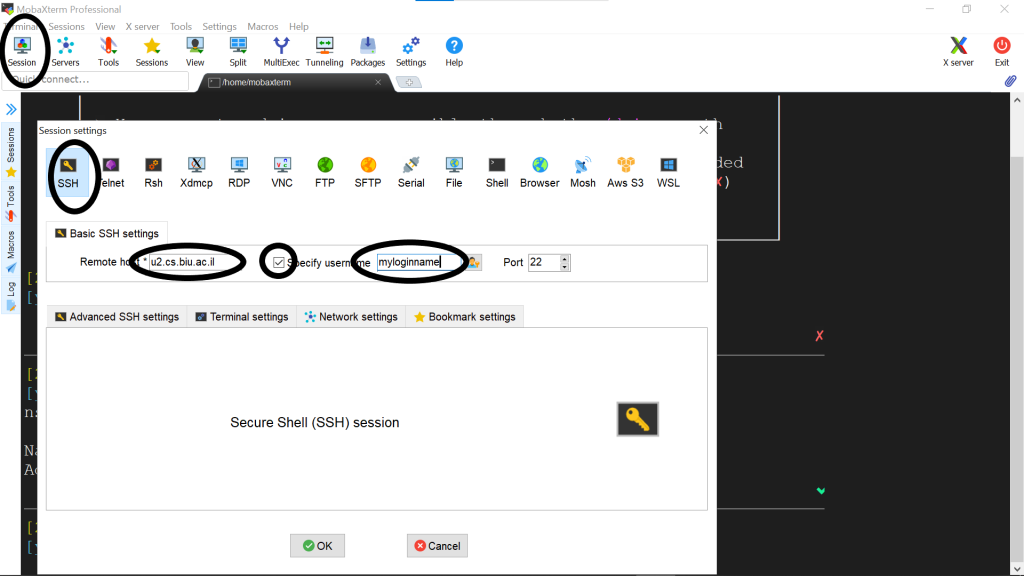1024x576 pixels.
Task: Switch to Advanced SSH settings tab
Action: pyautogui.click(x=117, y=317)
